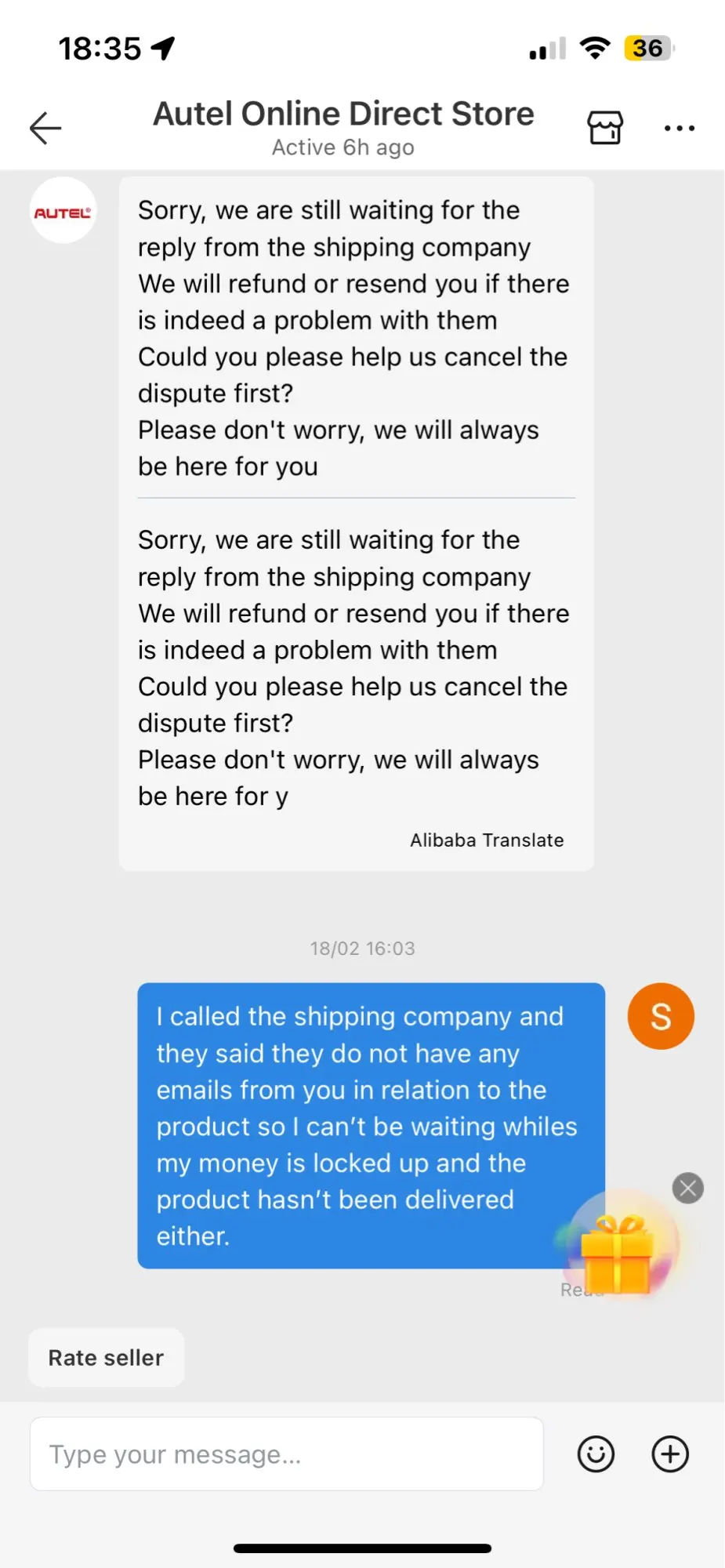Open the three-dot more options menu

coord(679,128)
